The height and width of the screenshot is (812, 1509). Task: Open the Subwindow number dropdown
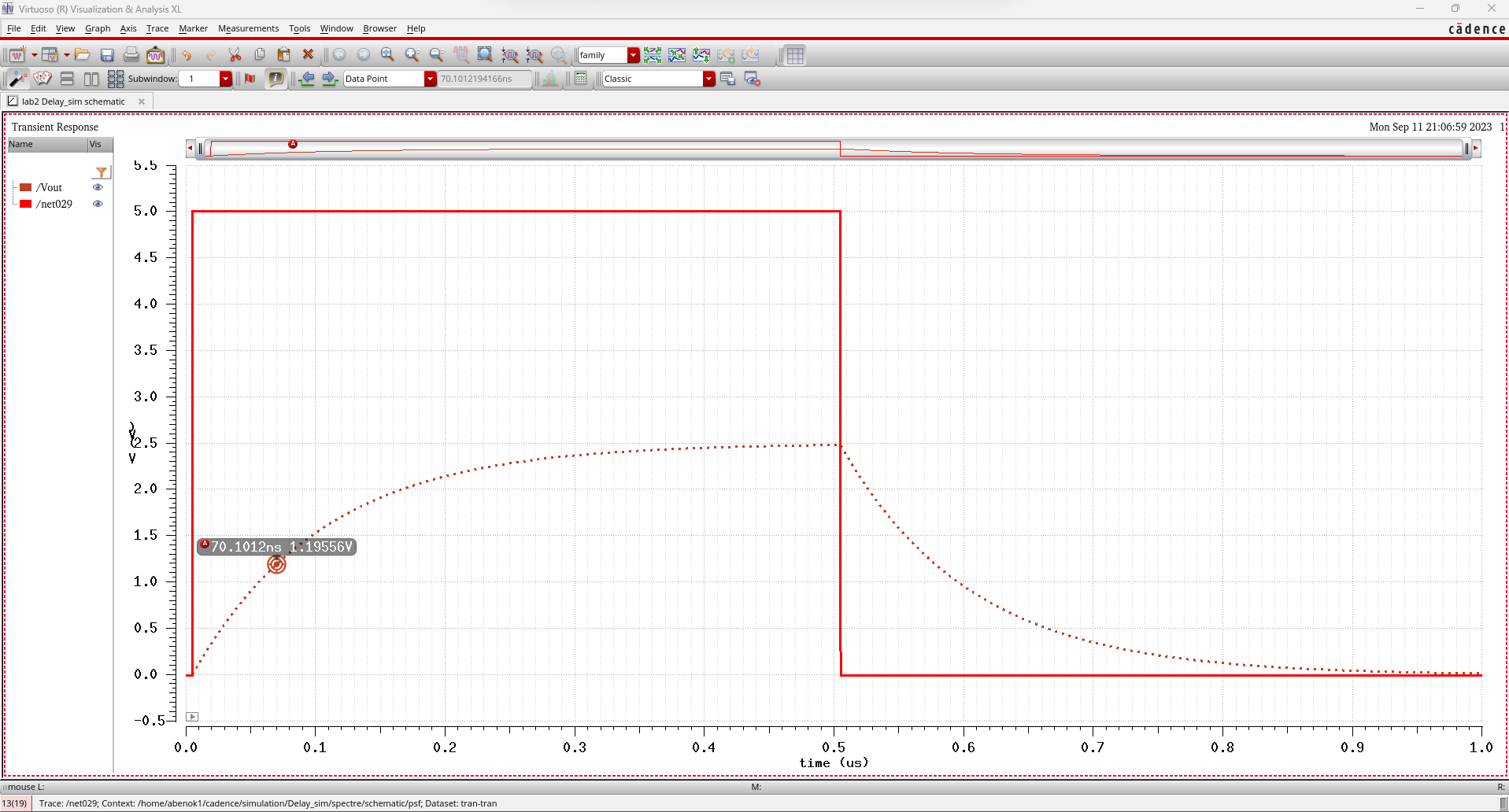(x=226, y=79)
